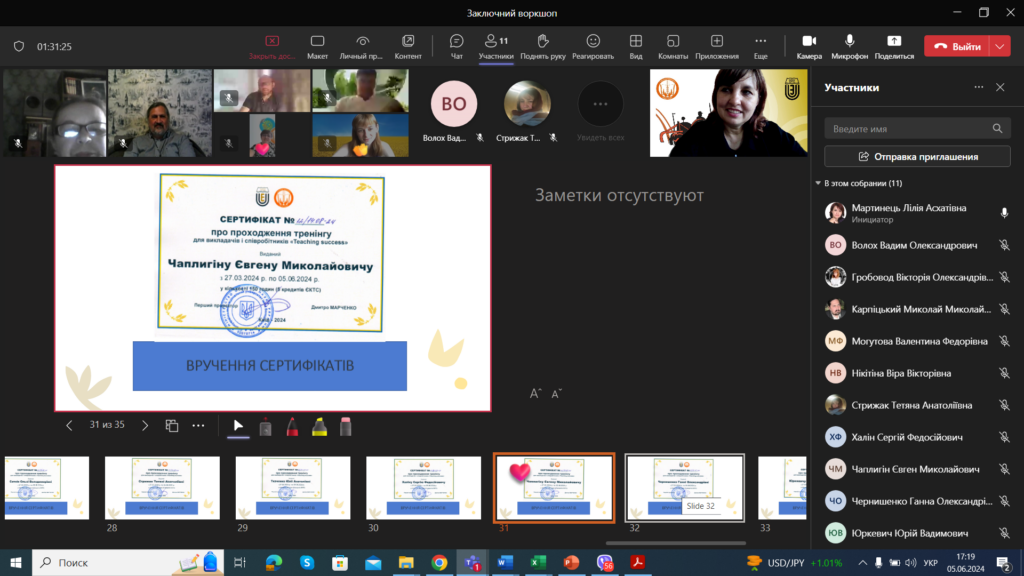Open the PowerPoint icon in the taskbar

571,563
